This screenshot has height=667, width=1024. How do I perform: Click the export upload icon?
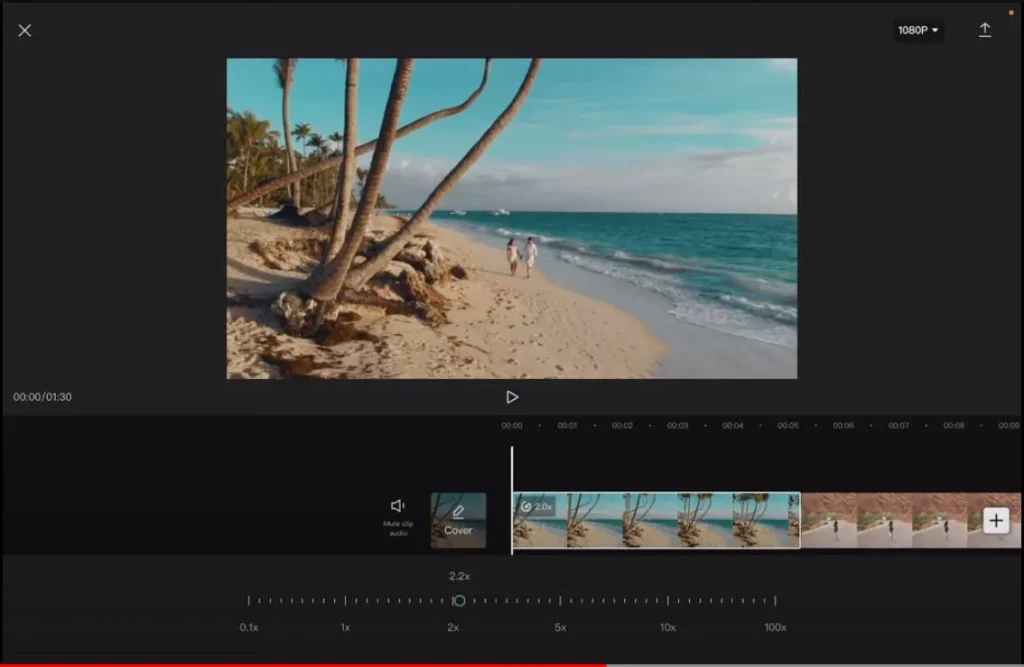tap(985, 30)
